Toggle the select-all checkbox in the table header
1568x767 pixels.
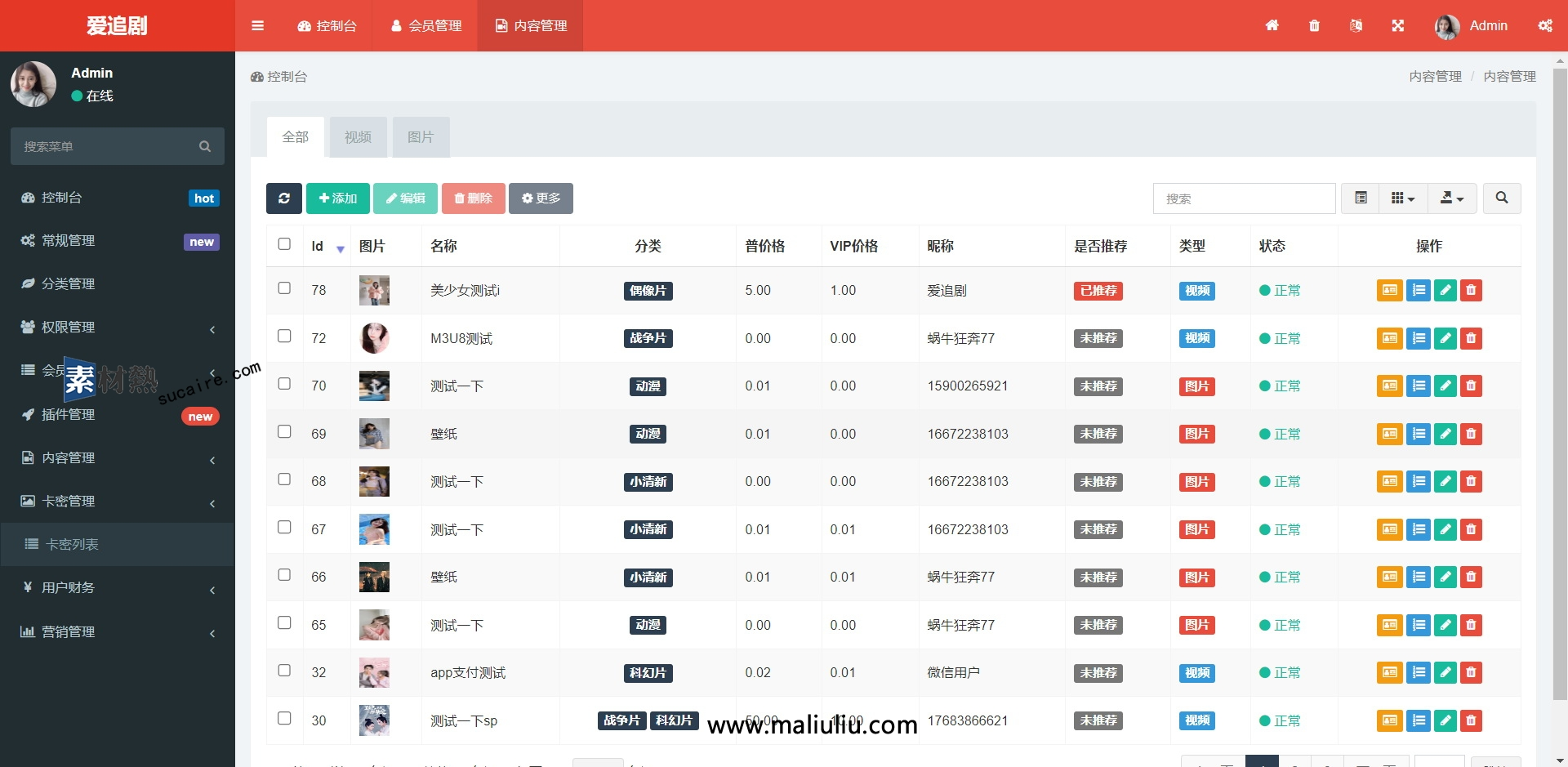(x=284, y=243)
